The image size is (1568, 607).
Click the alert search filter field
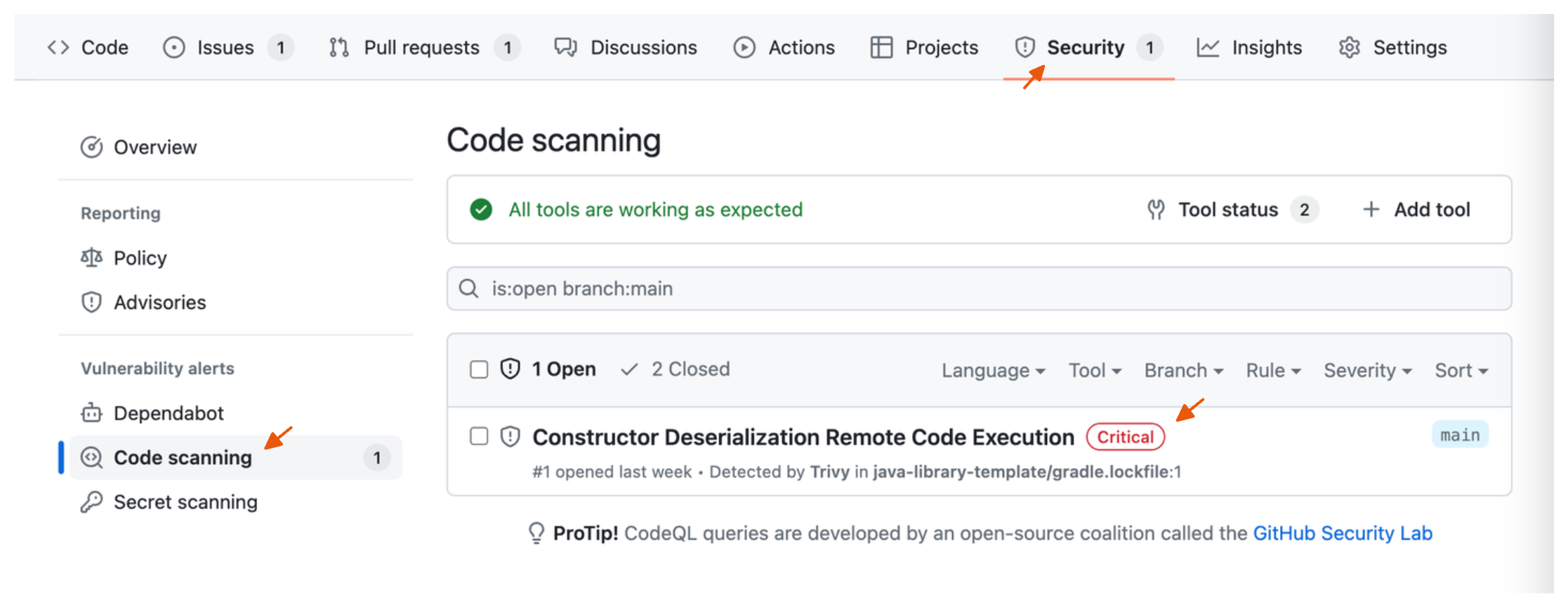(979, 289)
